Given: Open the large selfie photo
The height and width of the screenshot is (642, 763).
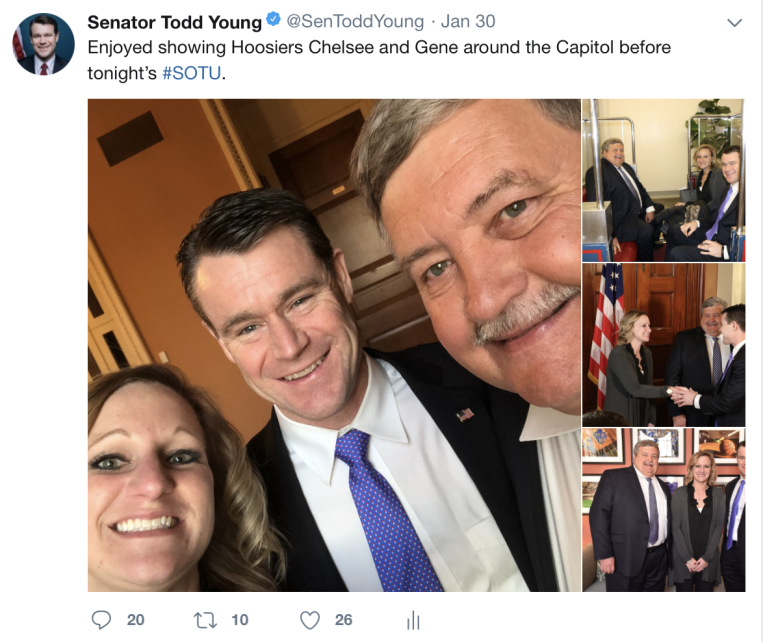Looking at the screenshot, I should [x=334, y=345].
